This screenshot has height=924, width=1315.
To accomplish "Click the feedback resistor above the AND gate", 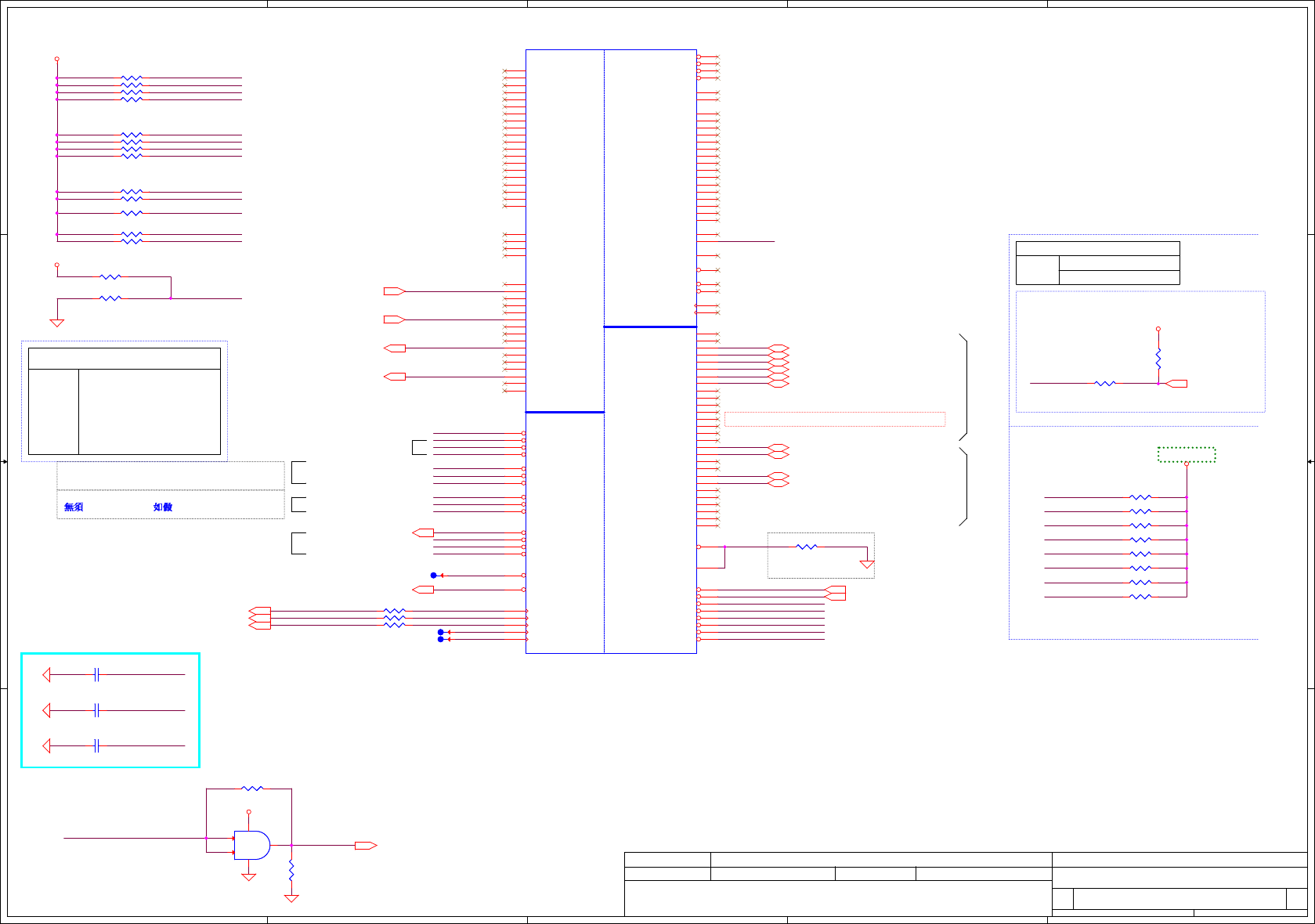I will pos(252,789).
